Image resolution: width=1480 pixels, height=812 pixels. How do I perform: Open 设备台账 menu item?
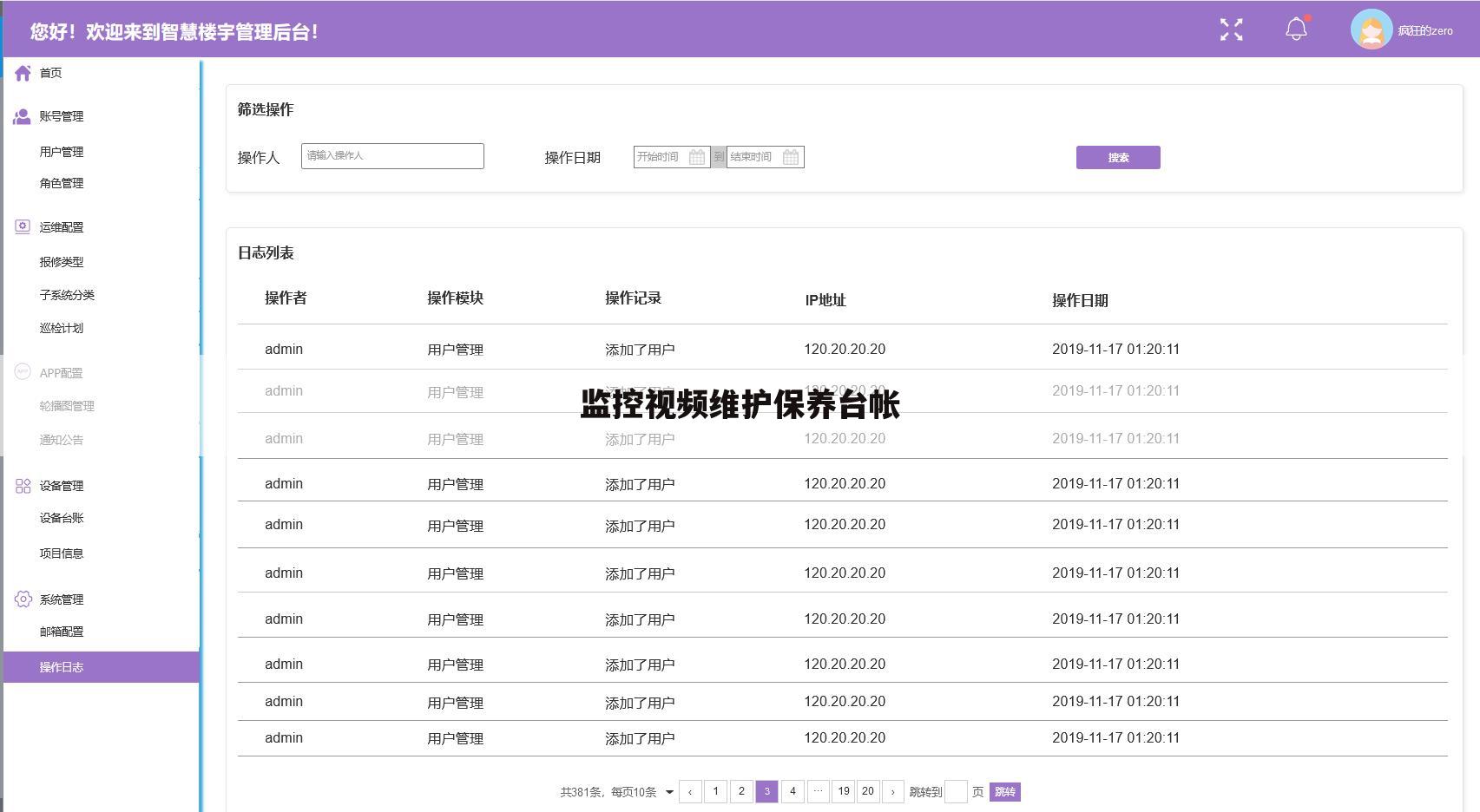62,518
